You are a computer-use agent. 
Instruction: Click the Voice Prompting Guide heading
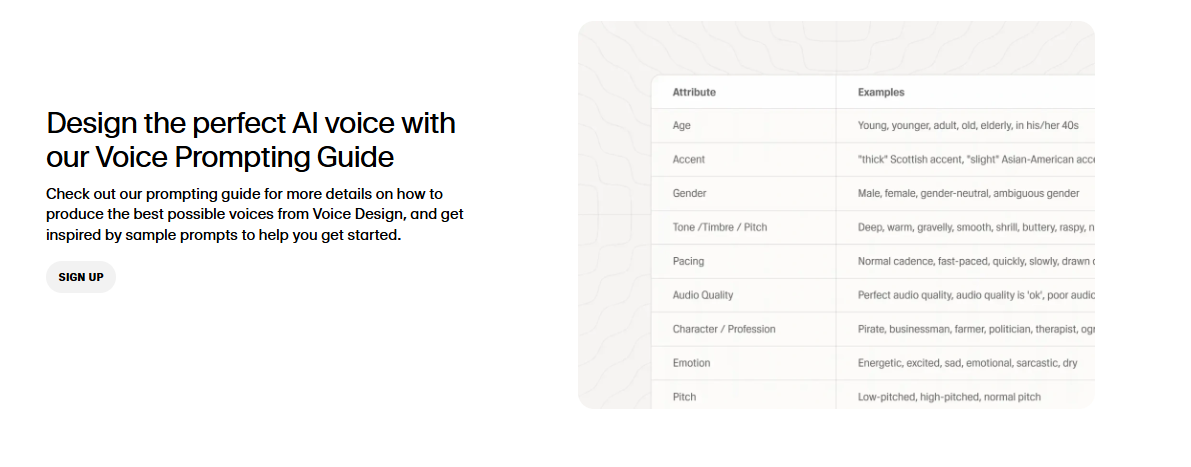[251, 140]
